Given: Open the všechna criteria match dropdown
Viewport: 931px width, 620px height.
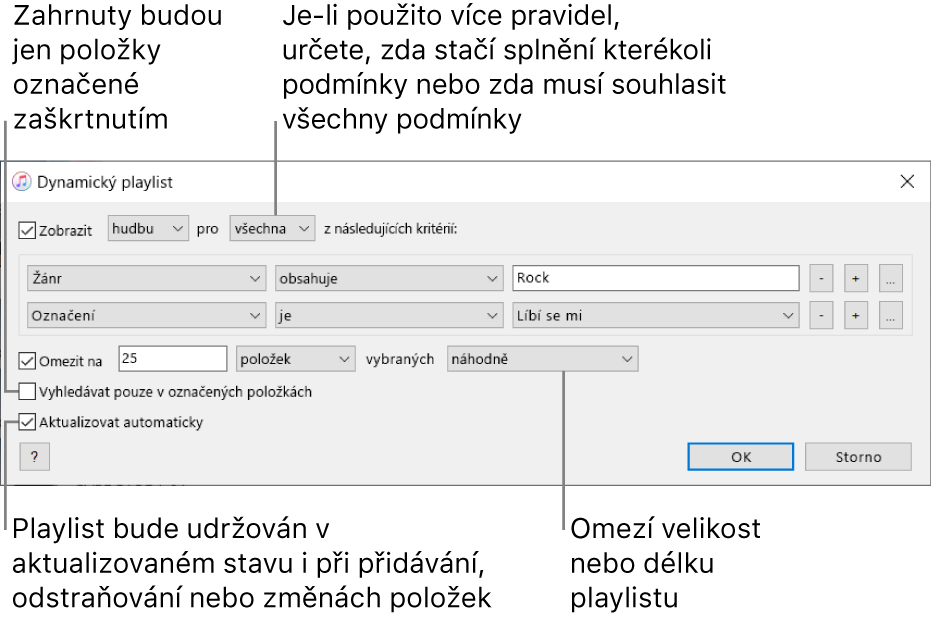Looking at the screenshot, I should point(272,229).
